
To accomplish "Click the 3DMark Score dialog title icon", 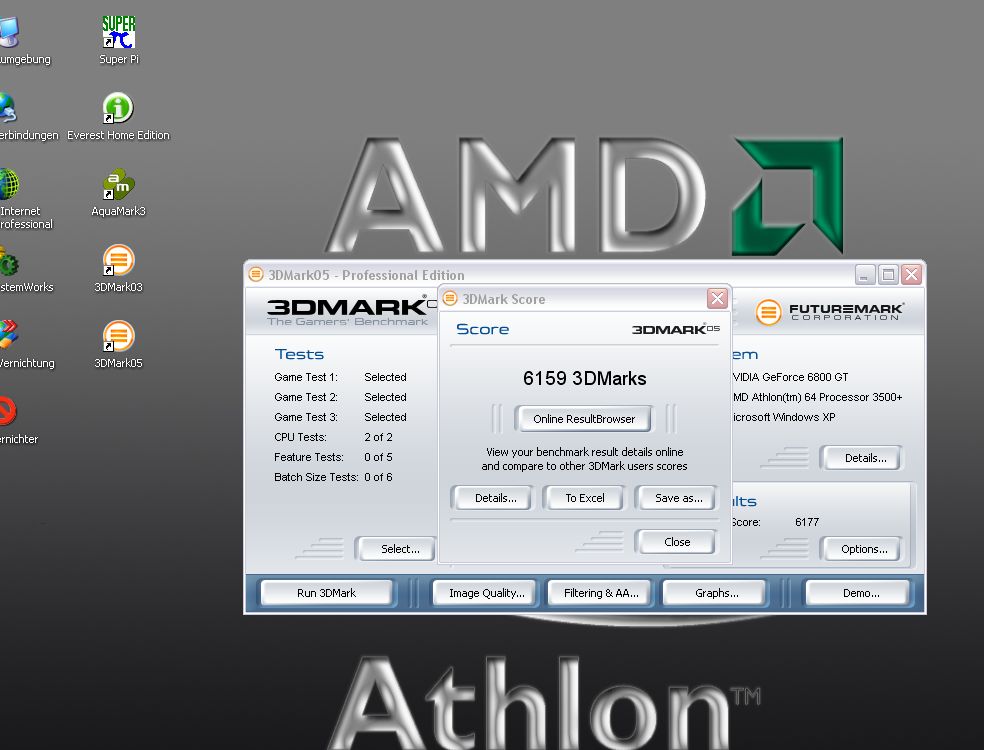I will point(449,299).
